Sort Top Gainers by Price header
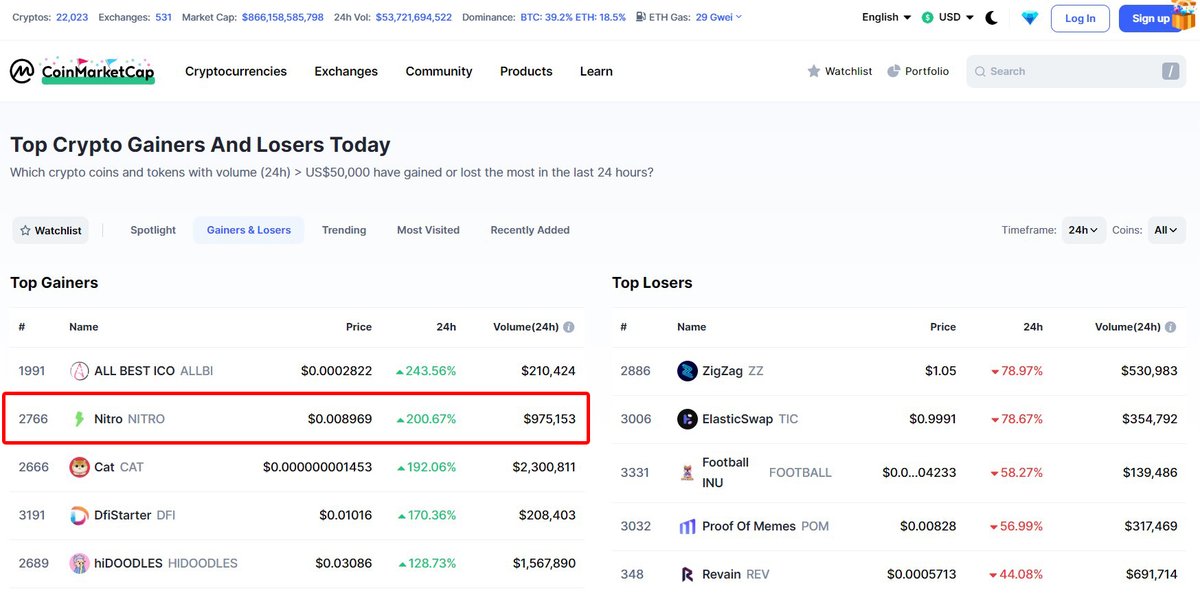Viewport: 1200px width, 593px height. [359, 327]
